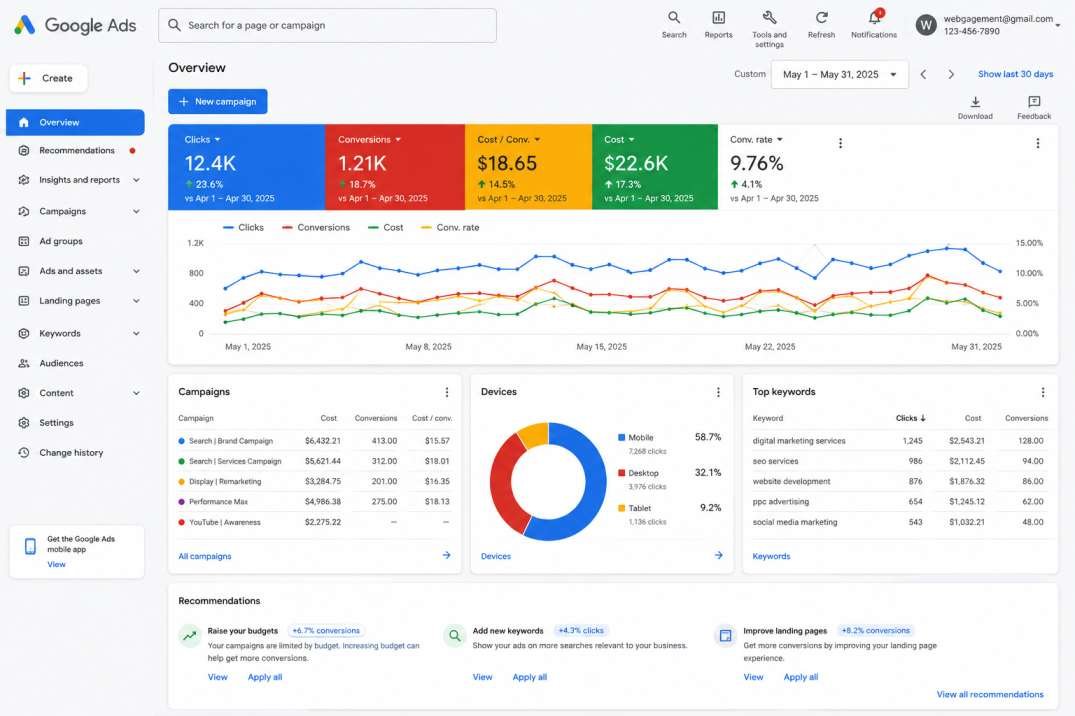Open the May 1 – May 31, 2025 date picker
The height and width of the screenshot is (716, 1075).
coord(840,74)
